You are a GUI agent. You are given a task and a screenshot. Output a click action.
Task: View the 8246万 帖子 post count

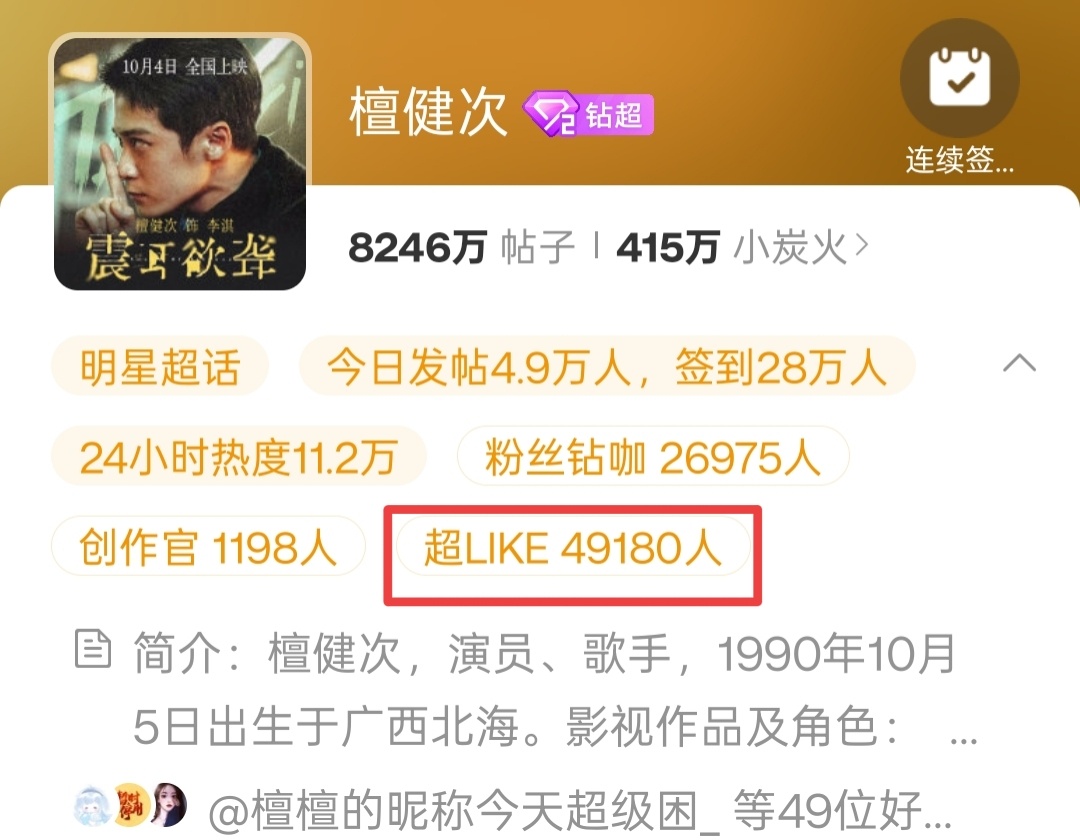461,247
